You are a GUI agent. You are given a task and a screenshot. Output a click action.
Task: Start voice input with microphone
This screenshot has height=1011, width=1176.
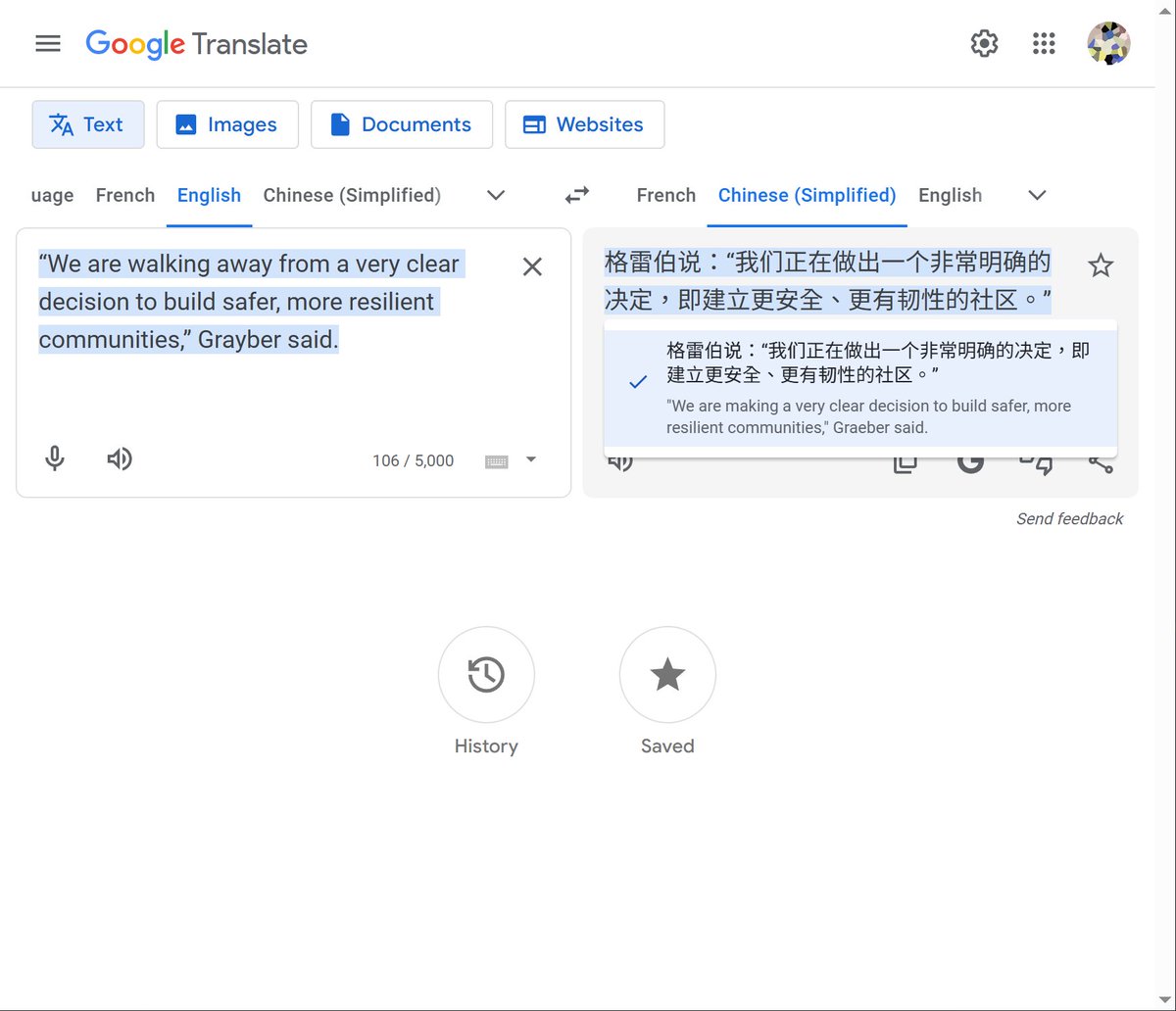(x=55, y=458)
